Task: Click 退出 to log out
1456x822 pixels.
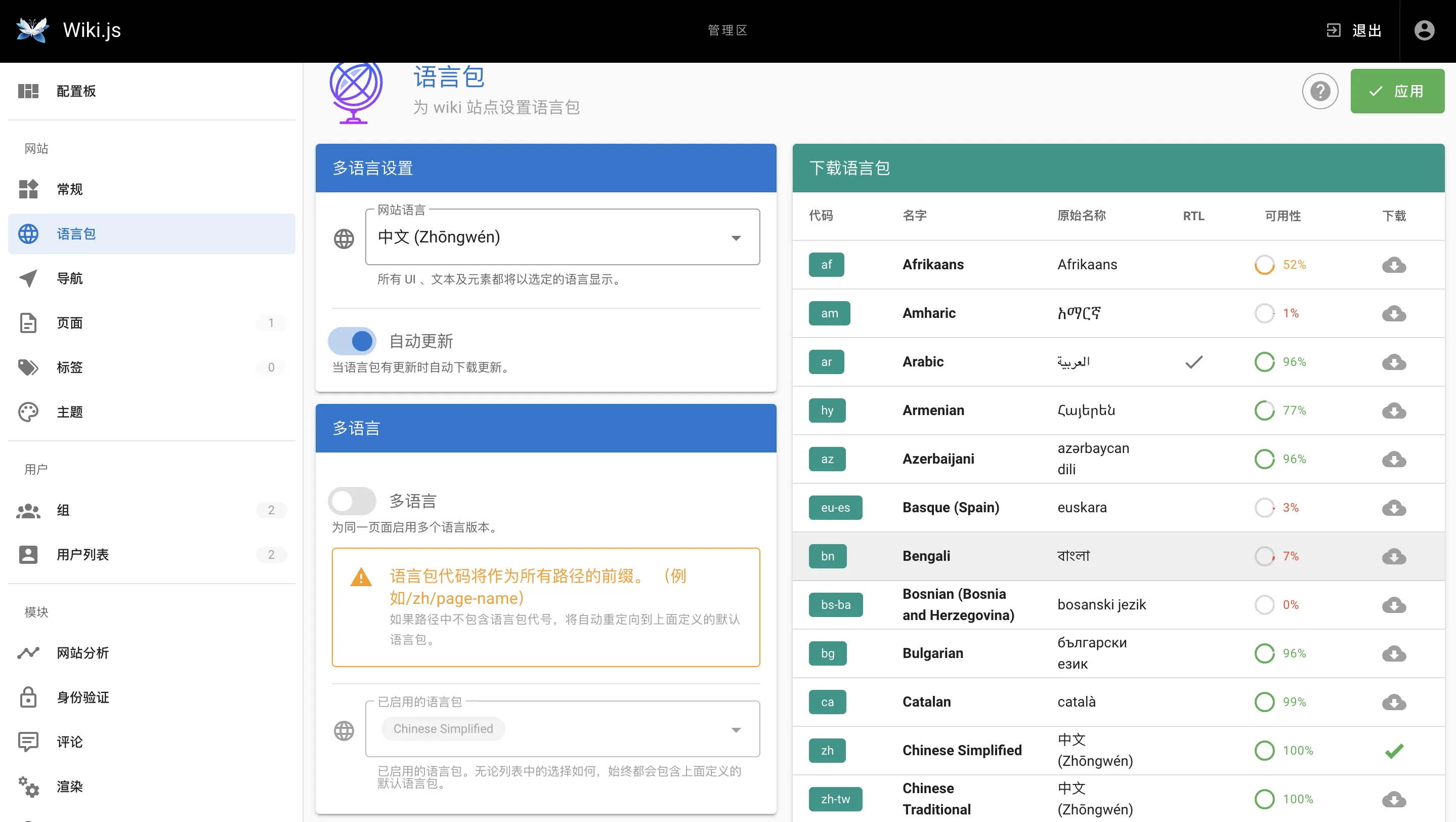Action: tap(1366, 30)
